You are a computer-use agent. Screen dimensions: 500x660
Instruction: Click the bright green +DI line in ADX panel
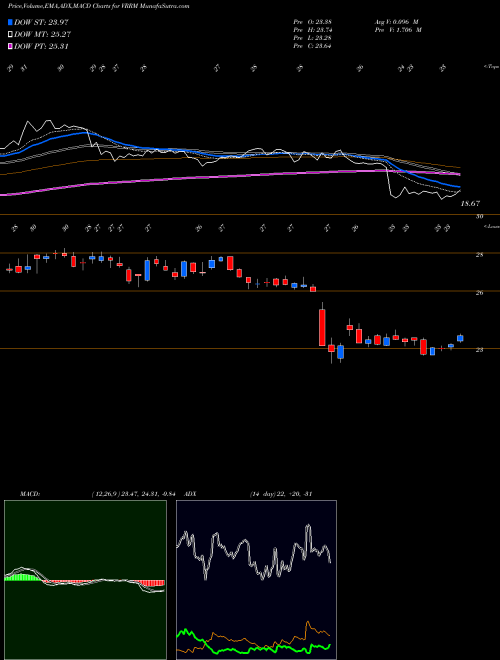pos(253,648)
